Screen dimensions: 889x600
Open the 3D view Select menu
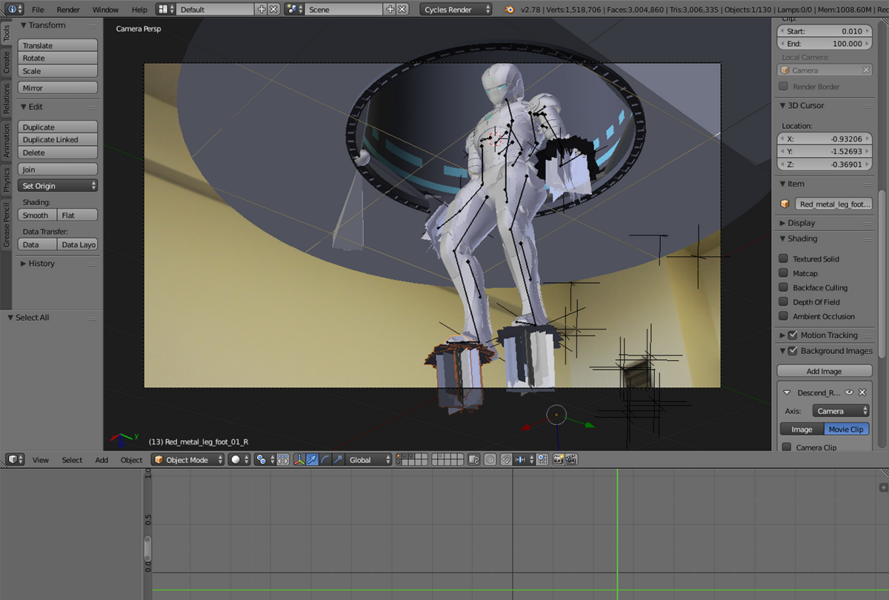(x=72, y=459)
